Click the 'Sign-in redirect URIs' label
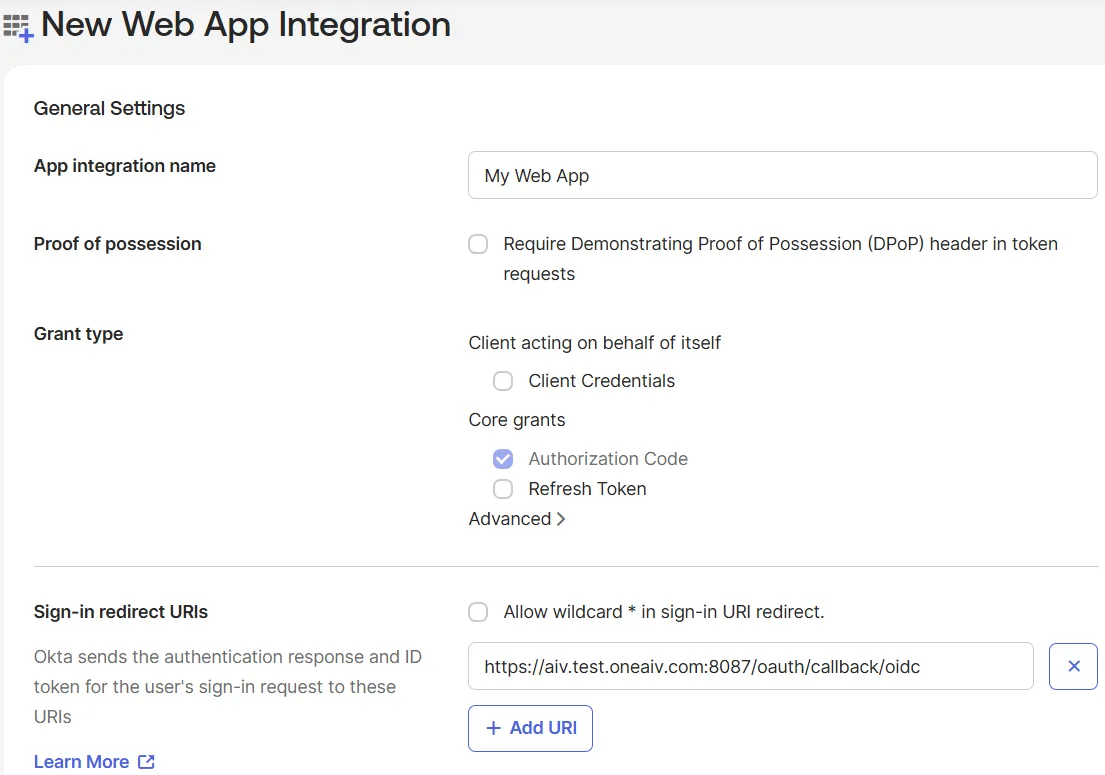1105x775 pixels. point(121,612)
